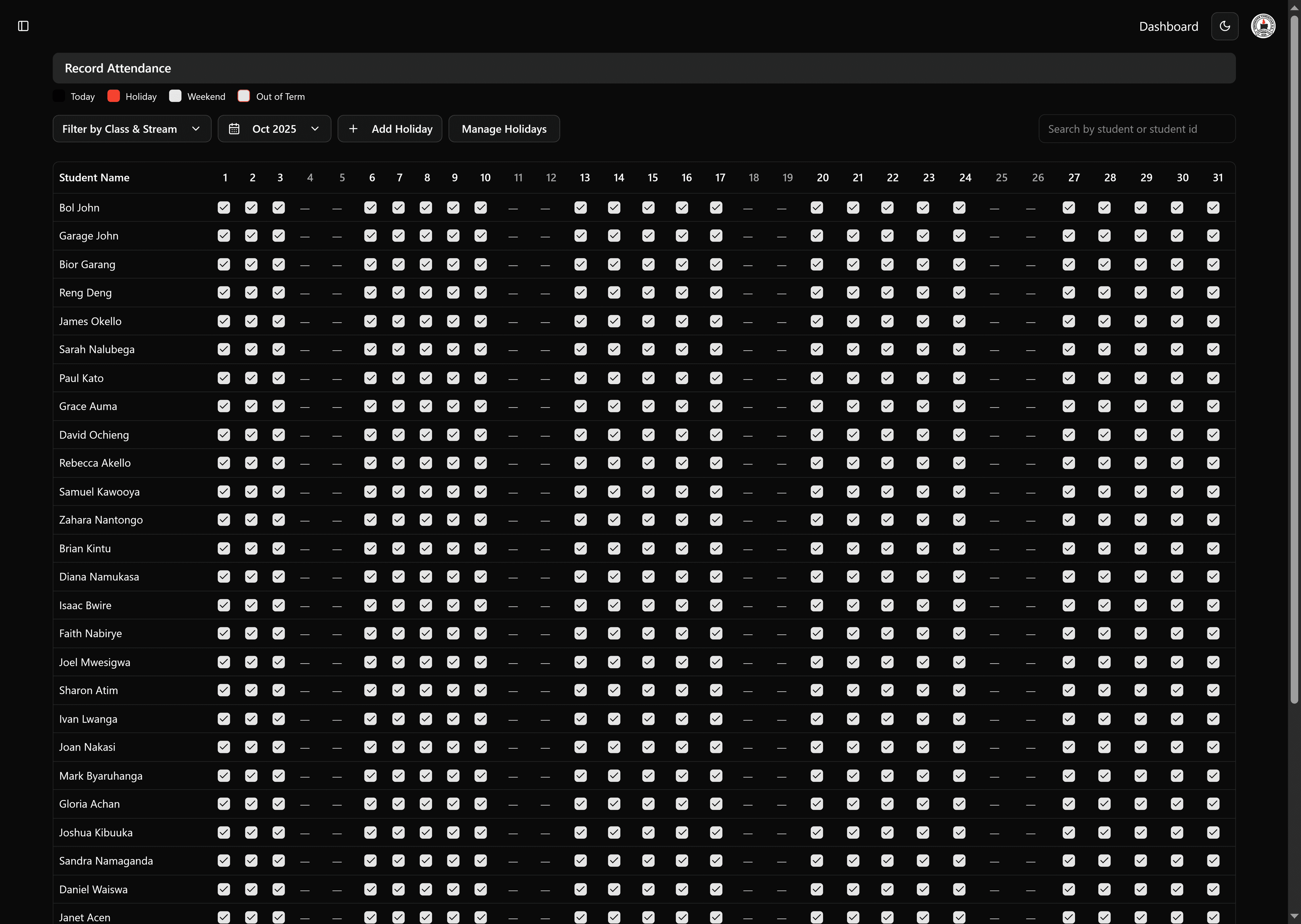Click the Out of Term legend swatch
Viewport: 1301px width, 924px height.
[244, 96]
